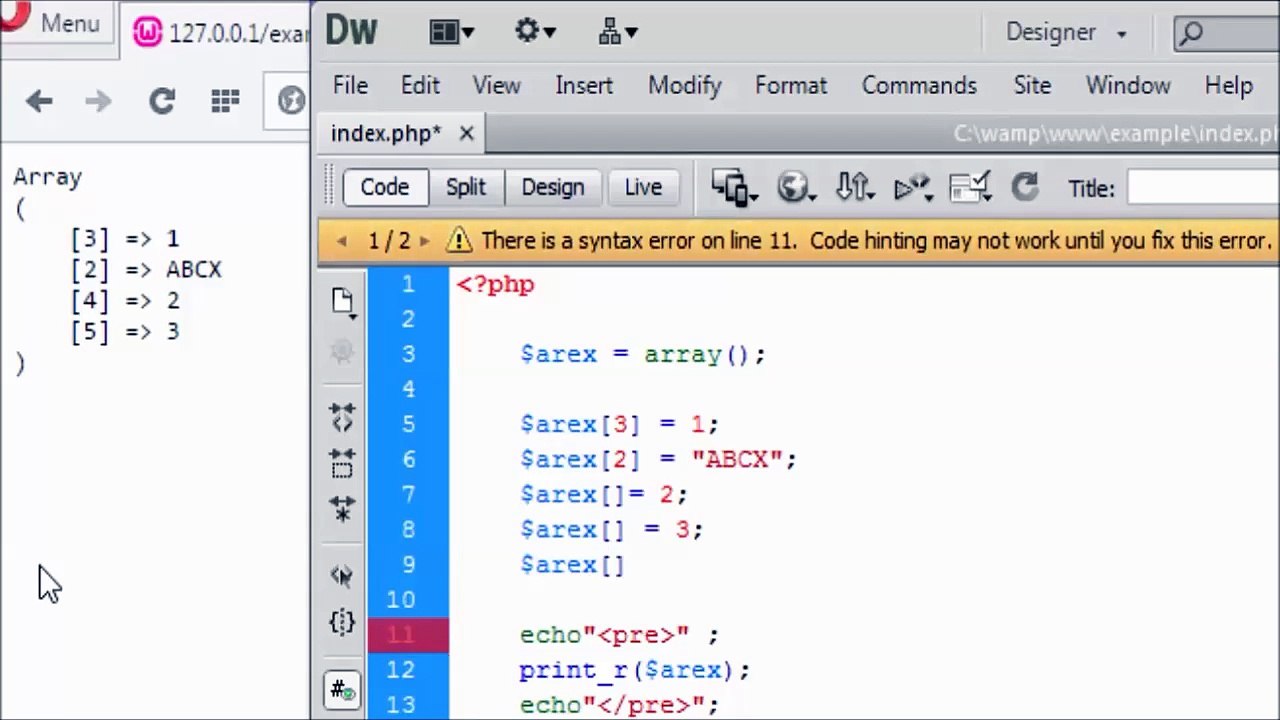Click code line $arex = array();

tap(642, 355)
